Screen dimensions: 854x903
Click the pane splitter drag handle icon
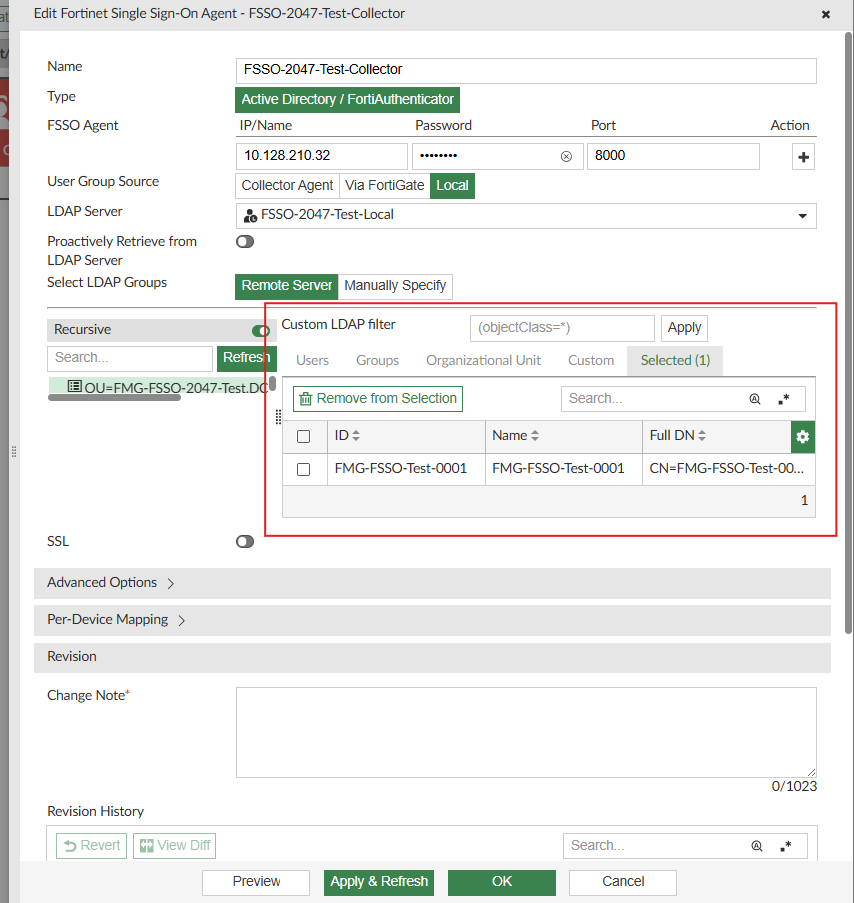[x=278, y=416]
